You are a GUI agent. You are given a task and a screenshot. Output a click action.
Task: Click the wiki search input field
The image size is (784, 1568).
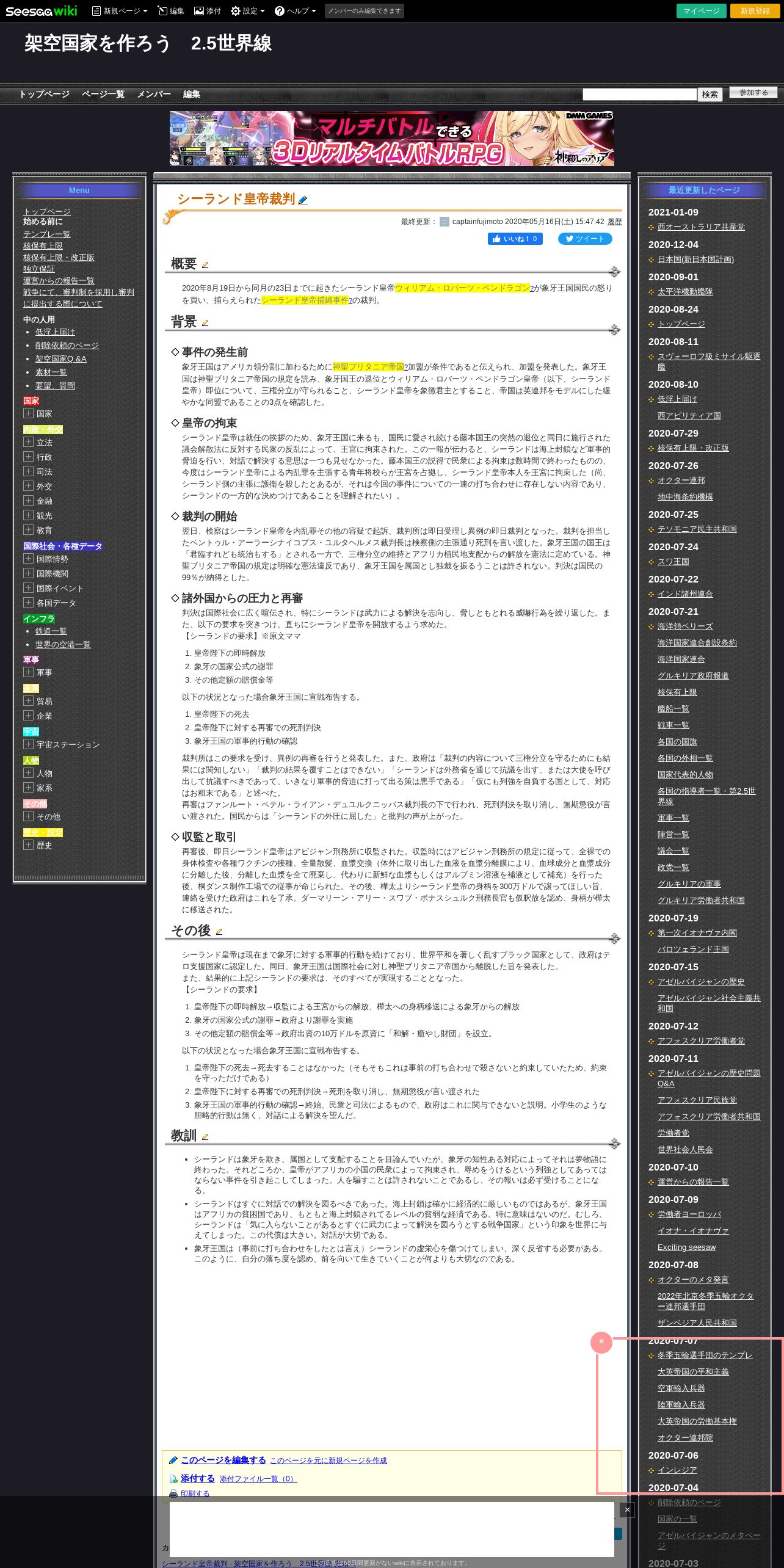[639, 94]
